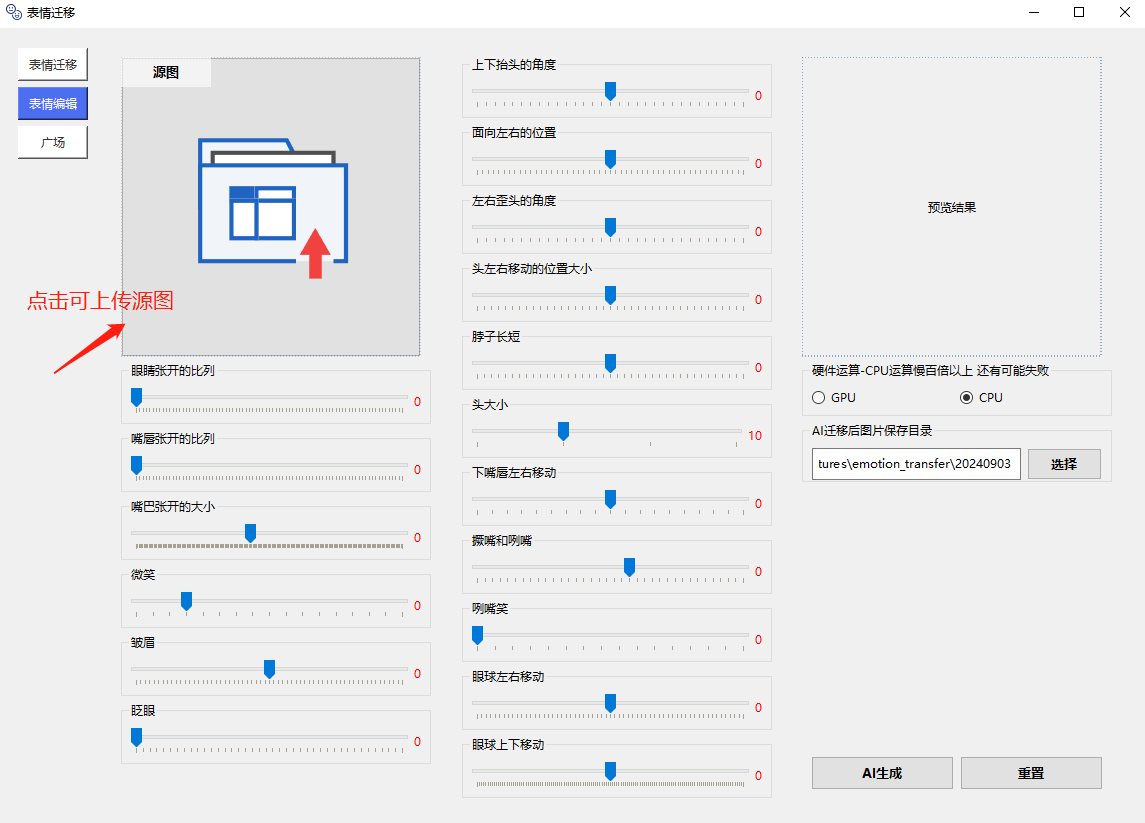Click the app icon in title bar
Viewport: 1145px width, 823px height.
13,12
